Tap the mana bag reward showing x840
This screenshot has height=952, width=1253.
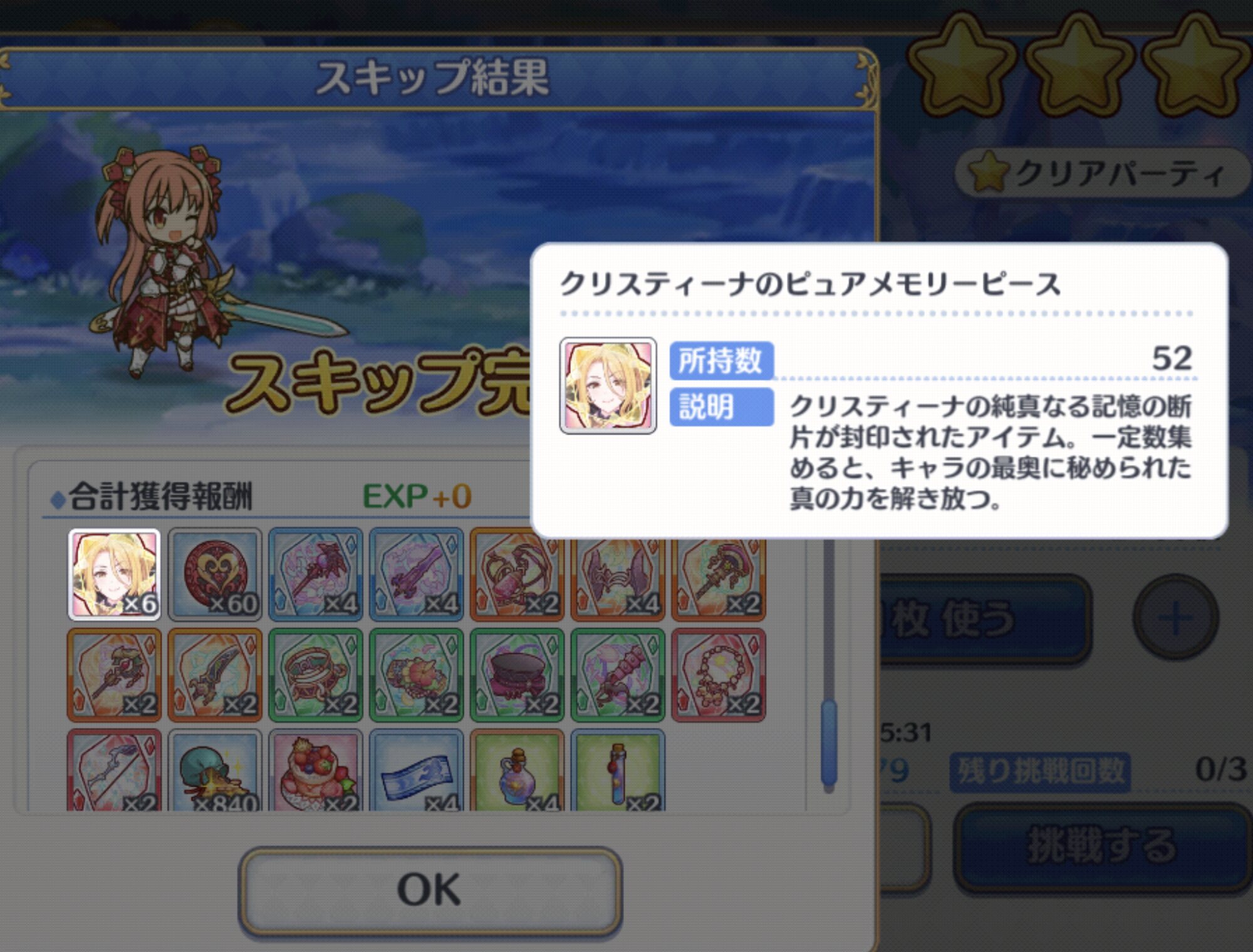[x=215, y=770]
